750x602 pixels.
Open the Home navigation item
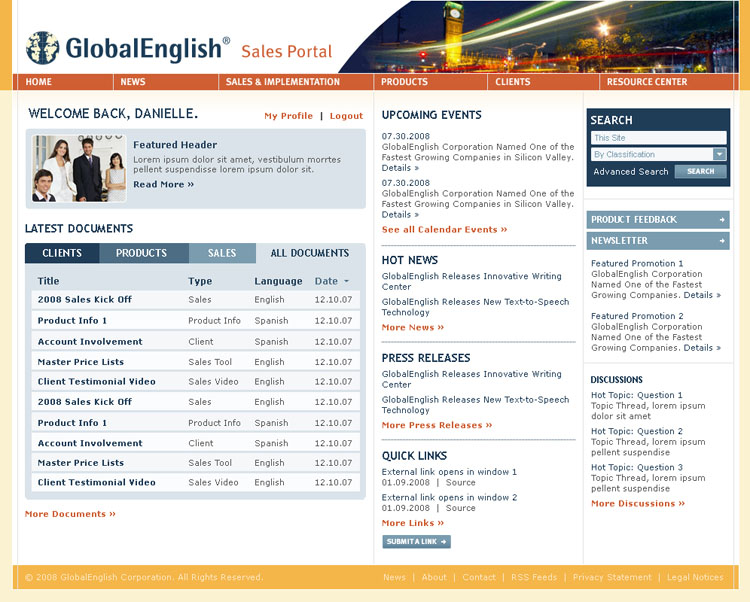[38, 82]
